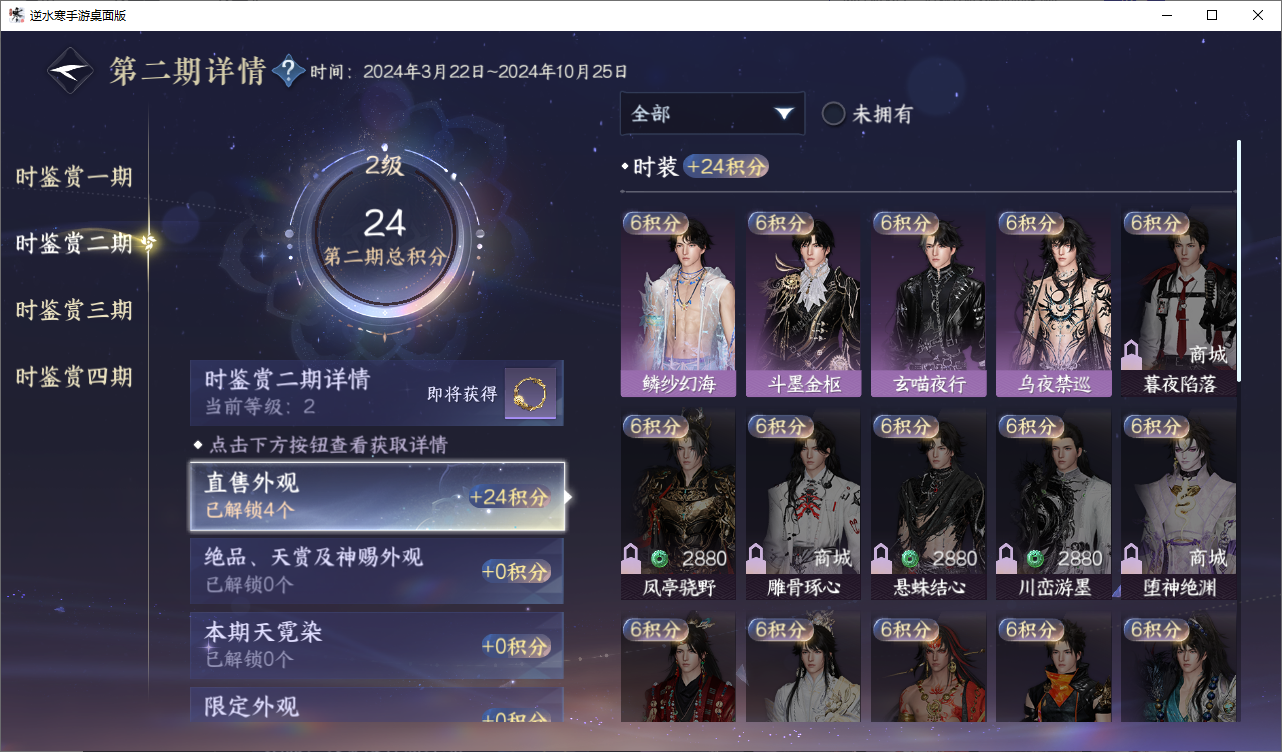The image size is (1282, 752).
Task: Select the 鳞纱幻海 outfit thumbnail
Action: point(678,304)
